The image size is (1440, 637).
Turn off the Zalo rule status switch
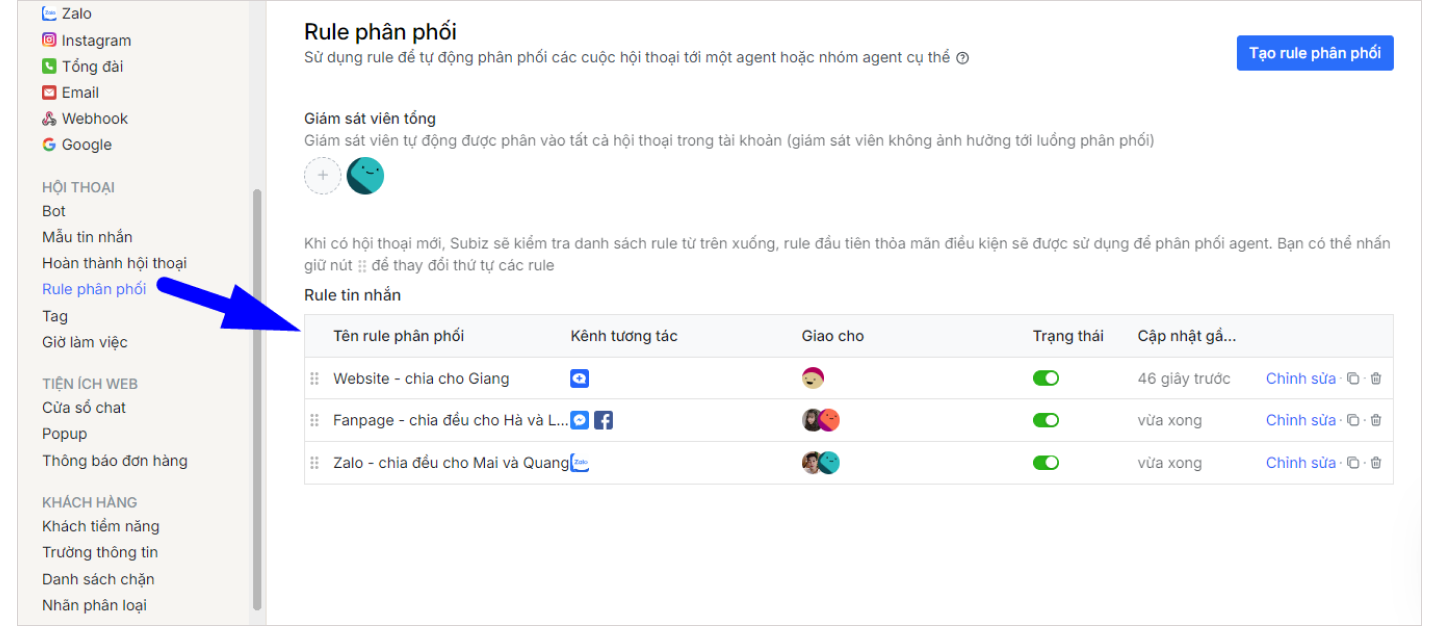1046,463
